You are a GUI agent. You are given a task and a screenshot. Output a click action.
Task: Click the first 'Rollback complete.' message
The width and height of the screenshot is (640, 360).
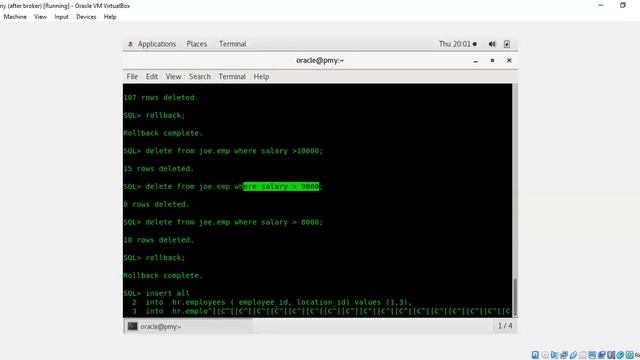163,133
